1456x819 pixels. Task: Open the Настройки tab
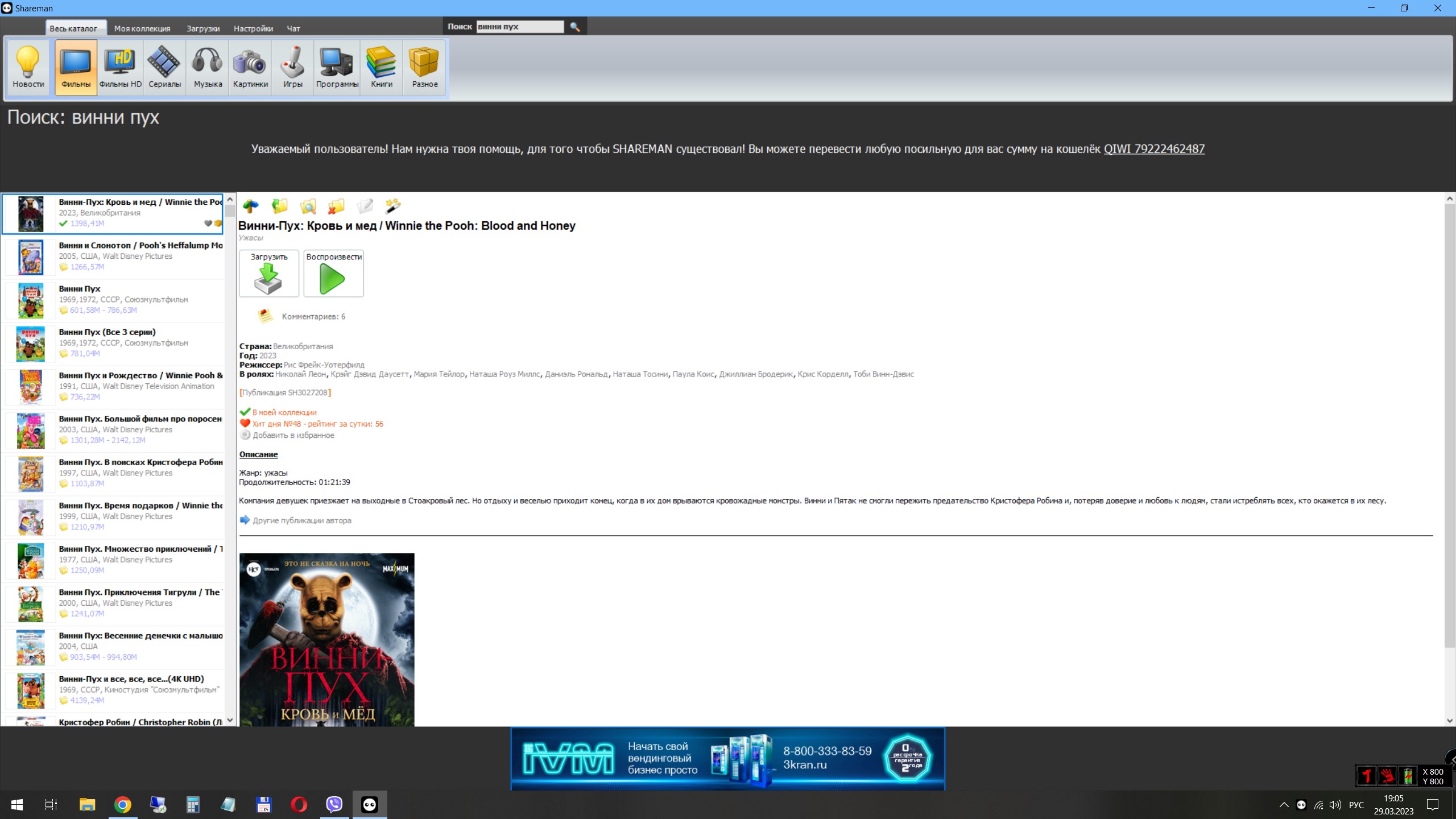(x=253, y=28)
